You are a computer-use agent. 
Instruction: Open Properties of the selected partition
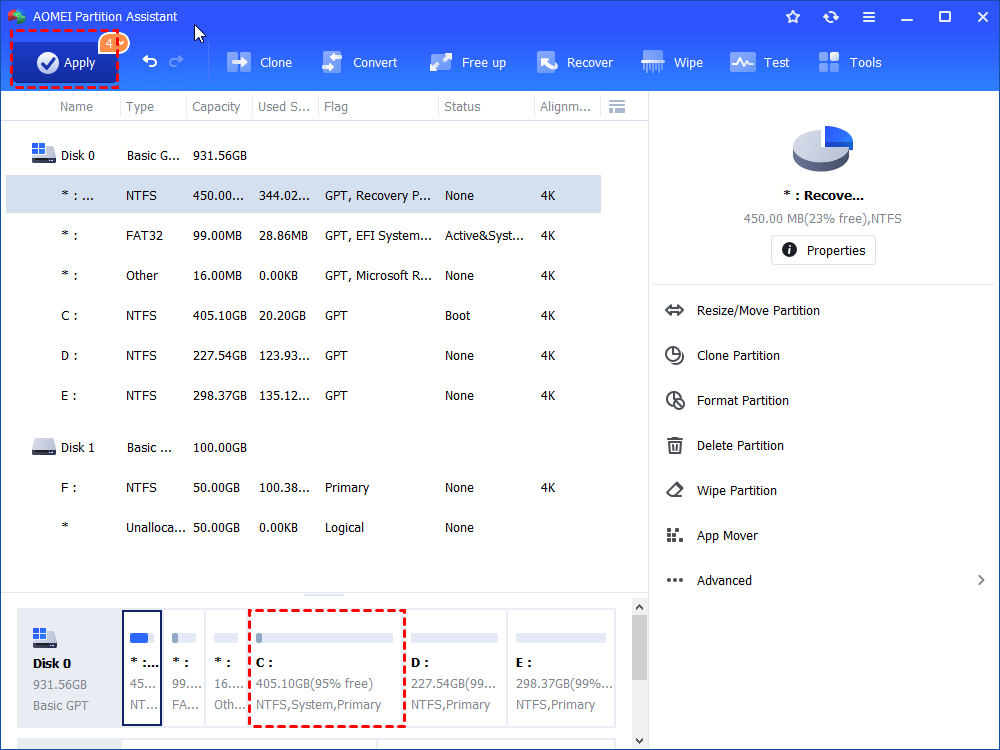(823, 250)
